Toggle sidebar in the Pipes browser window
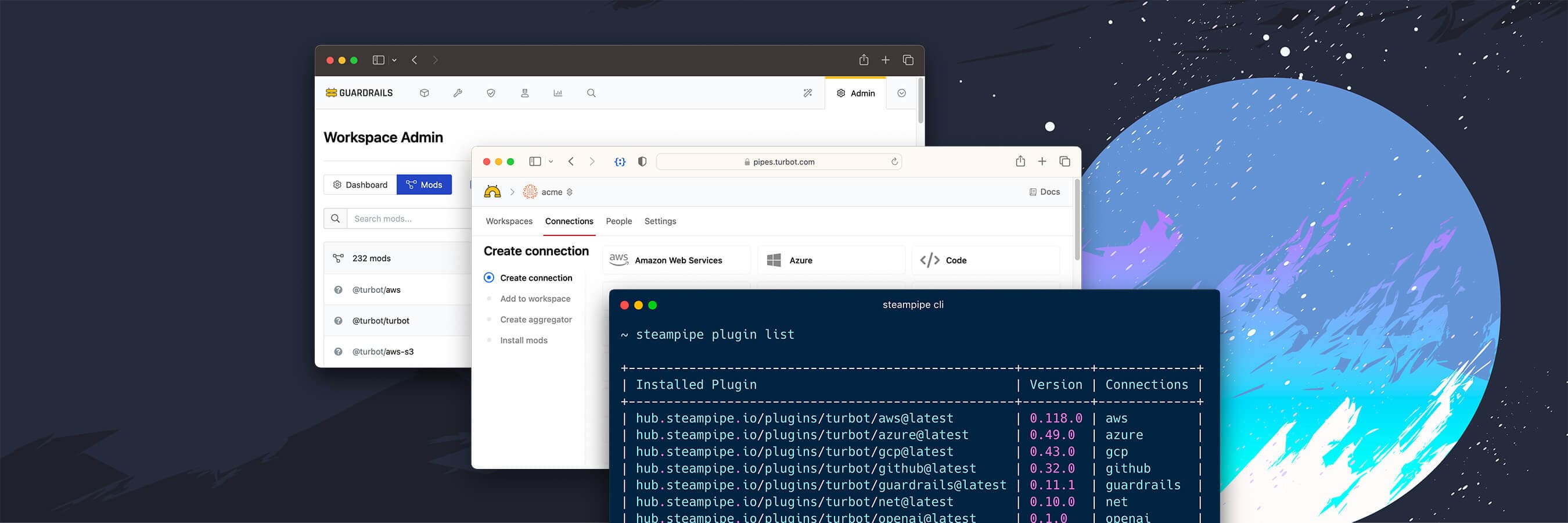1568x523 pixels. [535, 162]
